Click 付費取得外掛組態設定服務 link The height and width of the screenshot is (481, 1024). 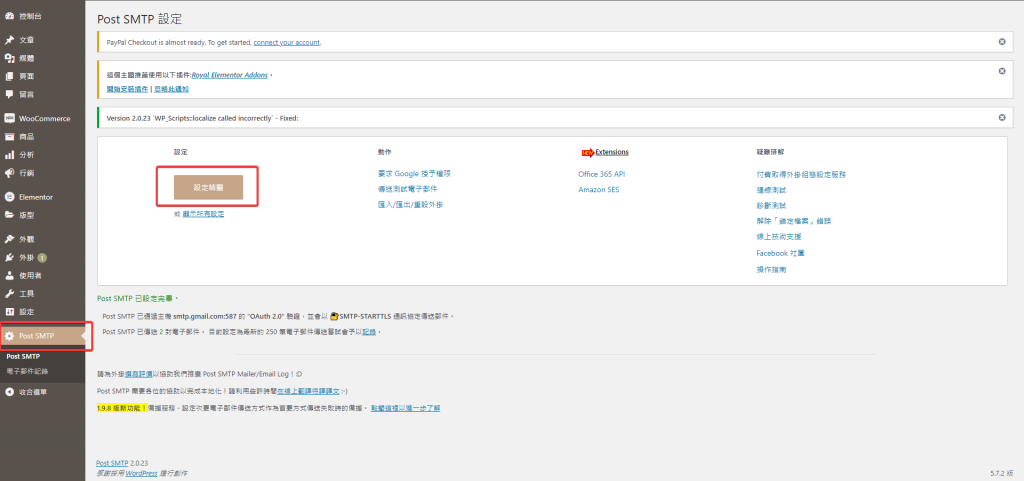(x=801, y=174)
